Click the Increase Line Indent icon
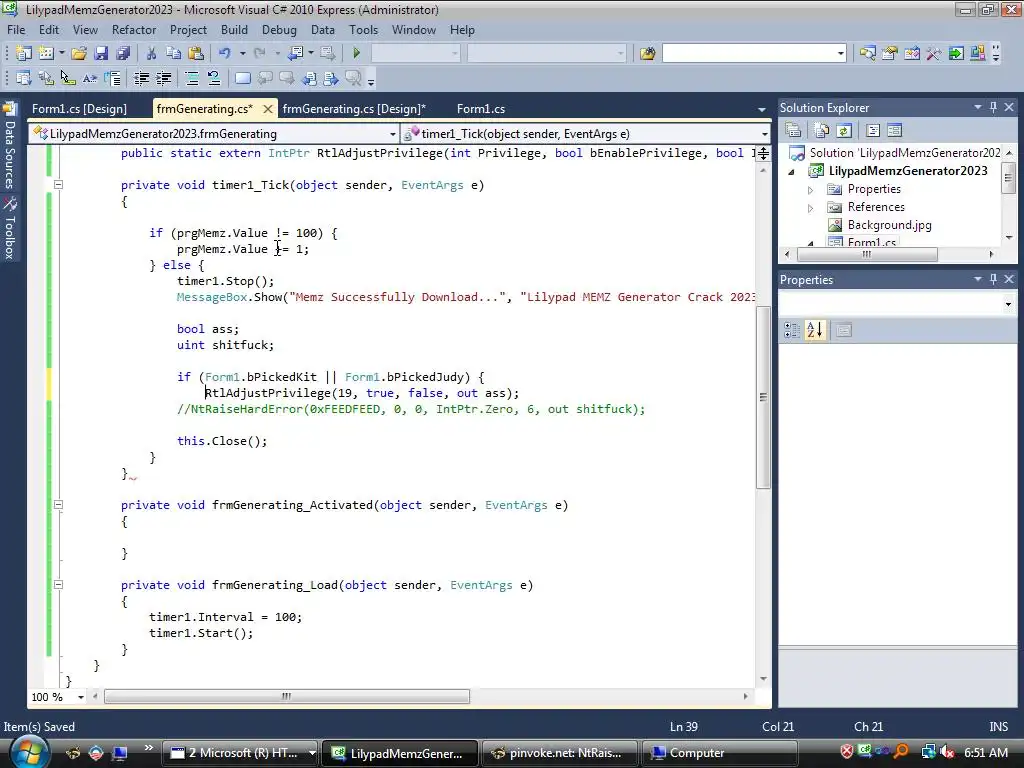Screen dimensions: 1024x768 pos(163,78)
